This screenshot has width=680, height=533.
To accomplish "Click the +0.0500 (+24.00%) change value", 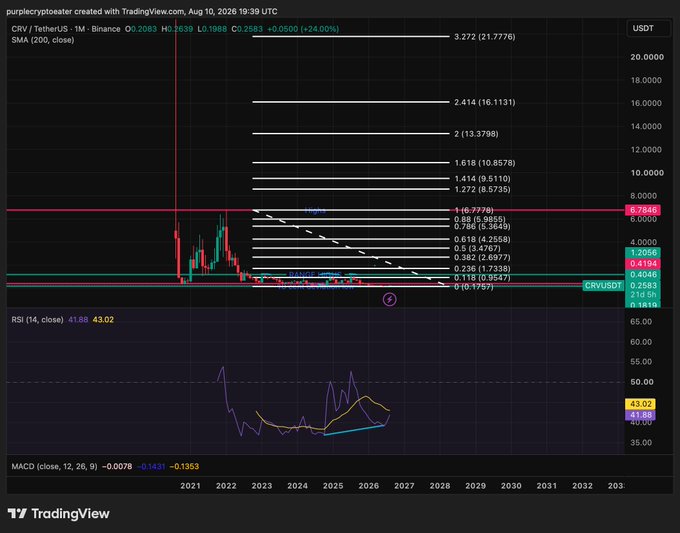I will coord(303,29).
